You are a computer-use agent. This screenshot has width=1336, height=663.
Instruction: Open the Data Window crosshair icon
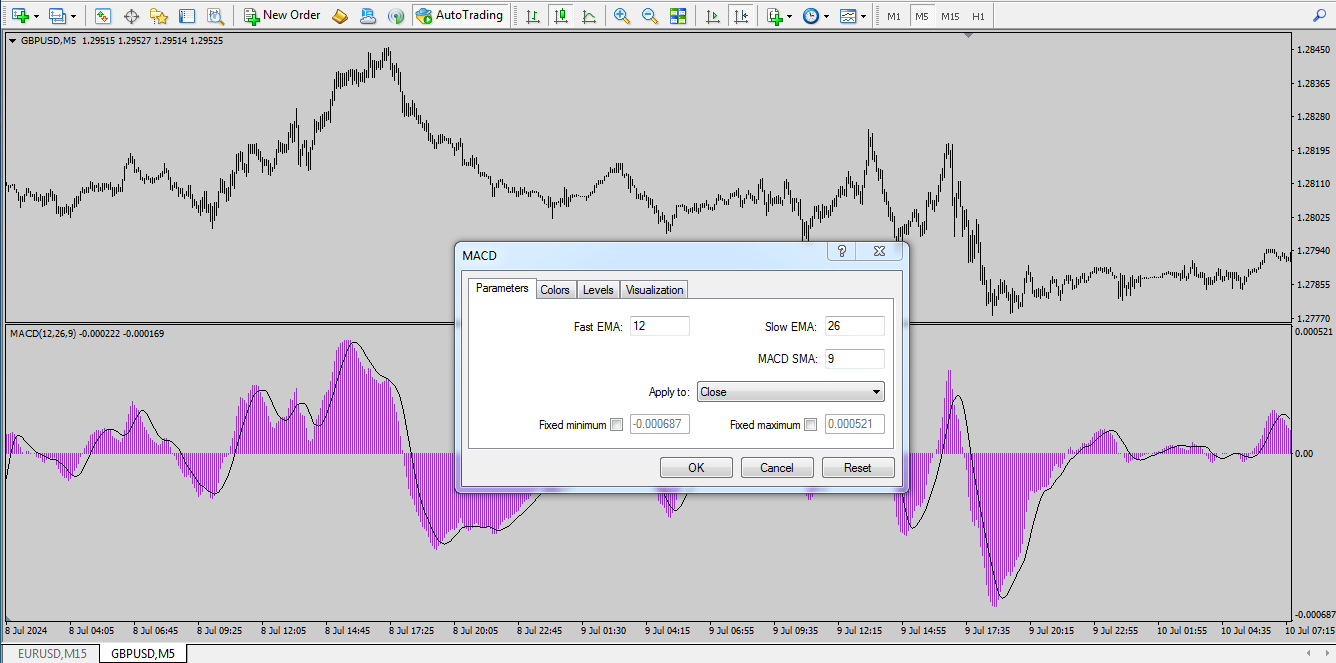click(x=131, y=16)
